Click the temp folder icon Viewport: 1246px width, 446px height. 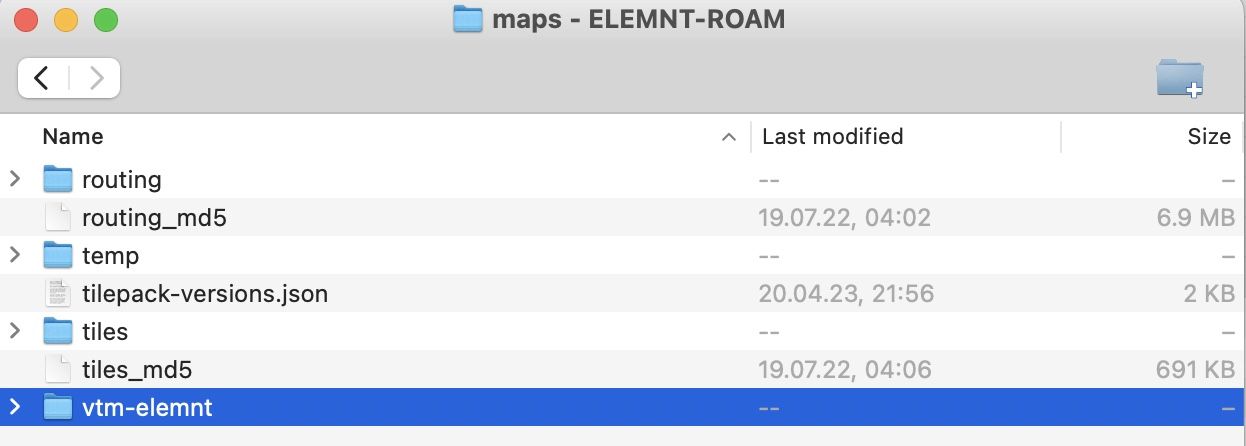coord(59,256)
